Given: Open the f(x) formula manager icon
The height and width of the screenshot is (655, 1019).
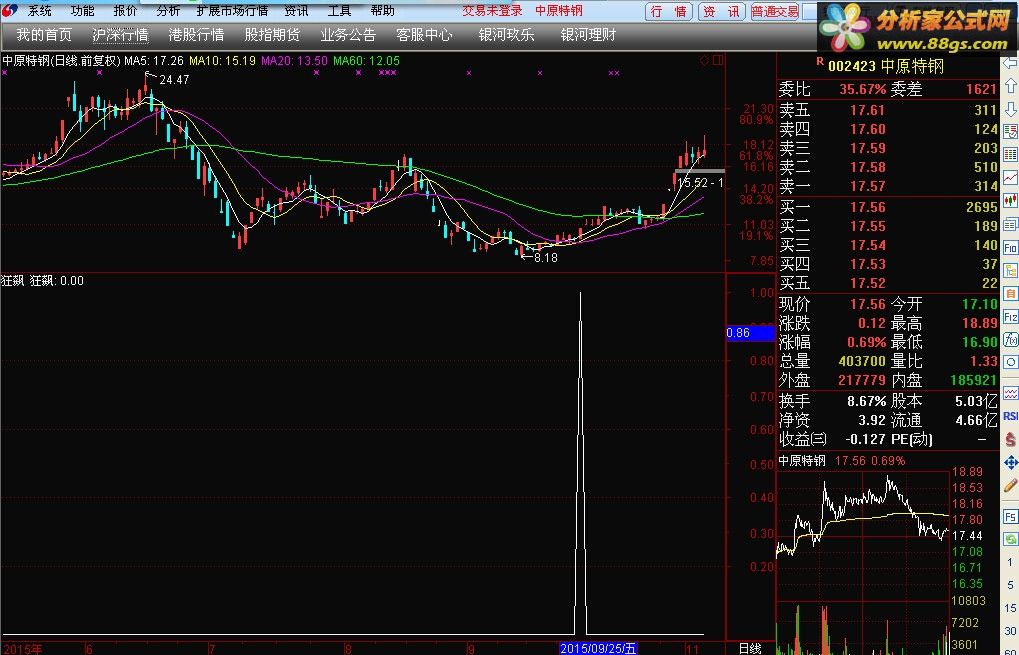Looking at the screenshot, I should coord(1011,339).
